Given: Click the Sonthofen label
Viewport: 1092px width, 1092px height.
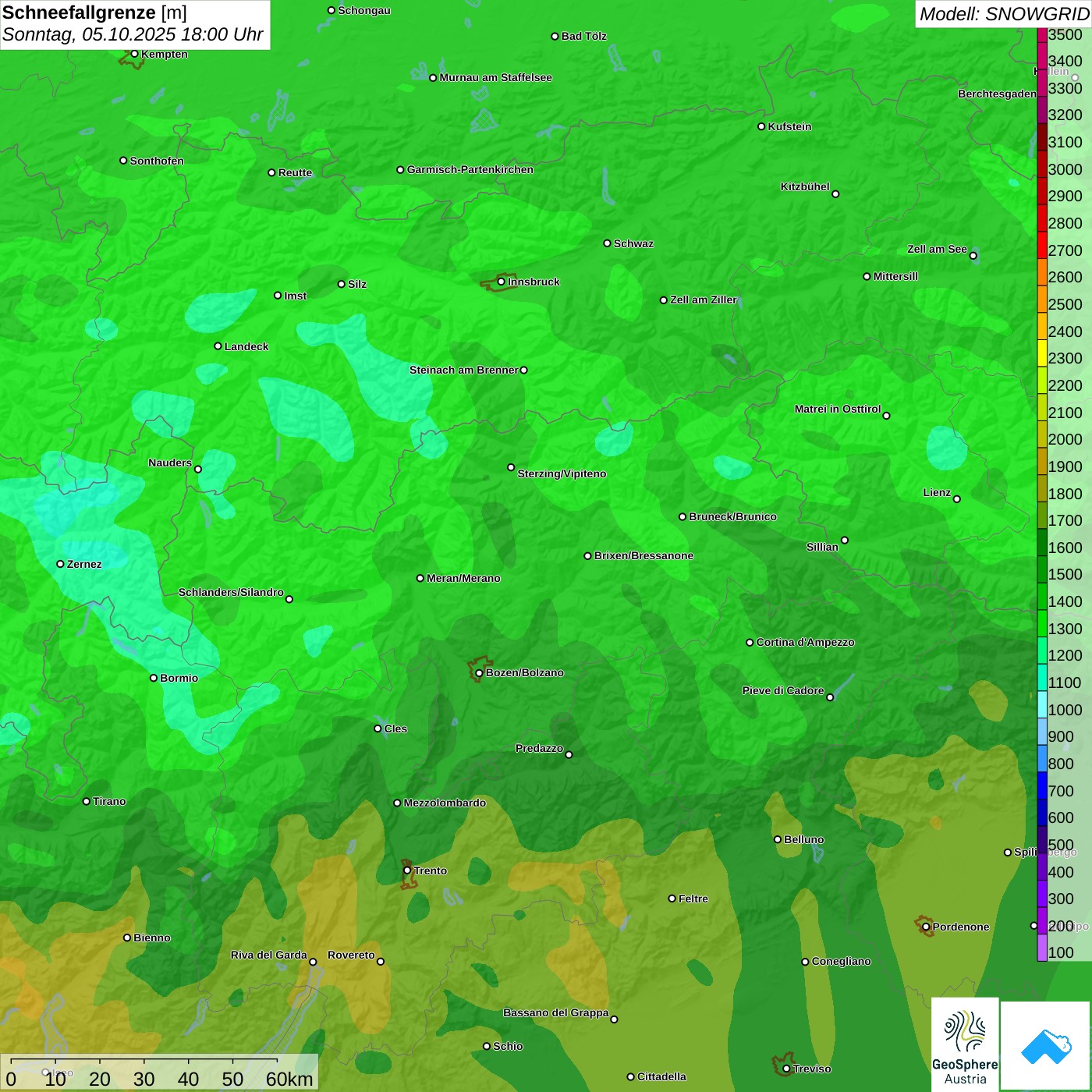Looking at the screenshot, I should [x=157, y=161].
